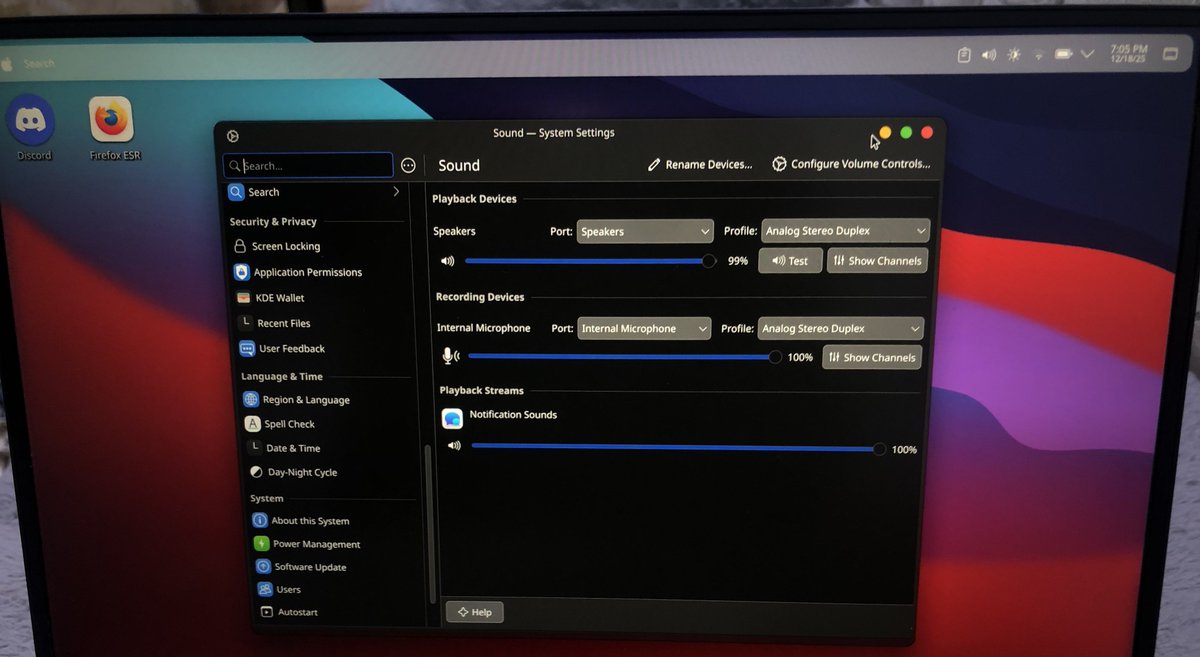Expand the Search sidebar entry arrow
This screenshot has height=657, width=1200.
coord(396,191)
